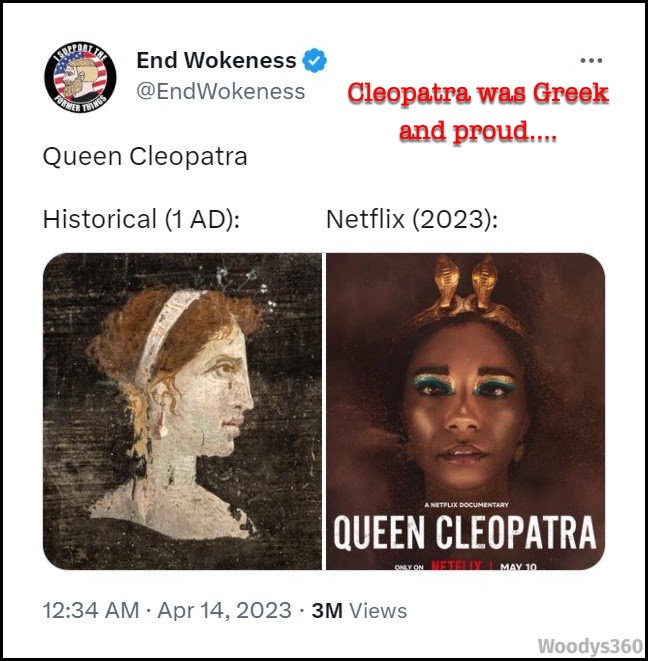Click the "A NETFLIX DOCUMENTARY" poster text
Screen dimensions: 648x661
pyautogui.click(x=466, y=505)
